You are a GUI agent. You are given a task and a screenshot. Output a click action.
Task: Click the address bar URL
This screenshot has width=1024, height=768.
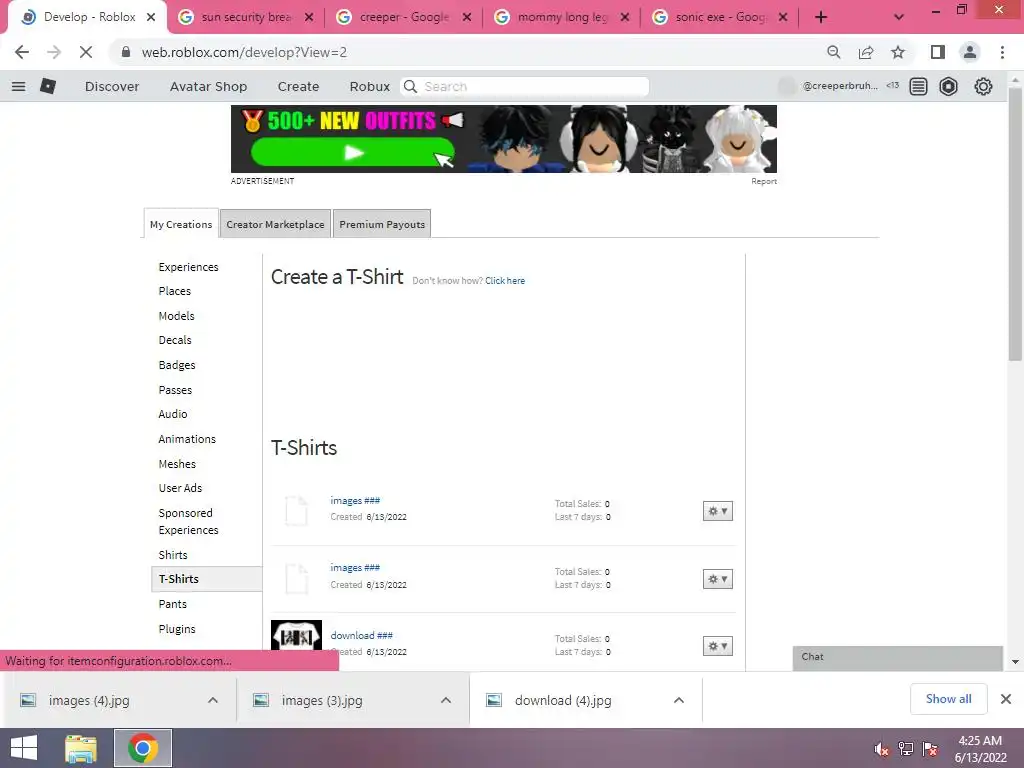click(244, 52)
